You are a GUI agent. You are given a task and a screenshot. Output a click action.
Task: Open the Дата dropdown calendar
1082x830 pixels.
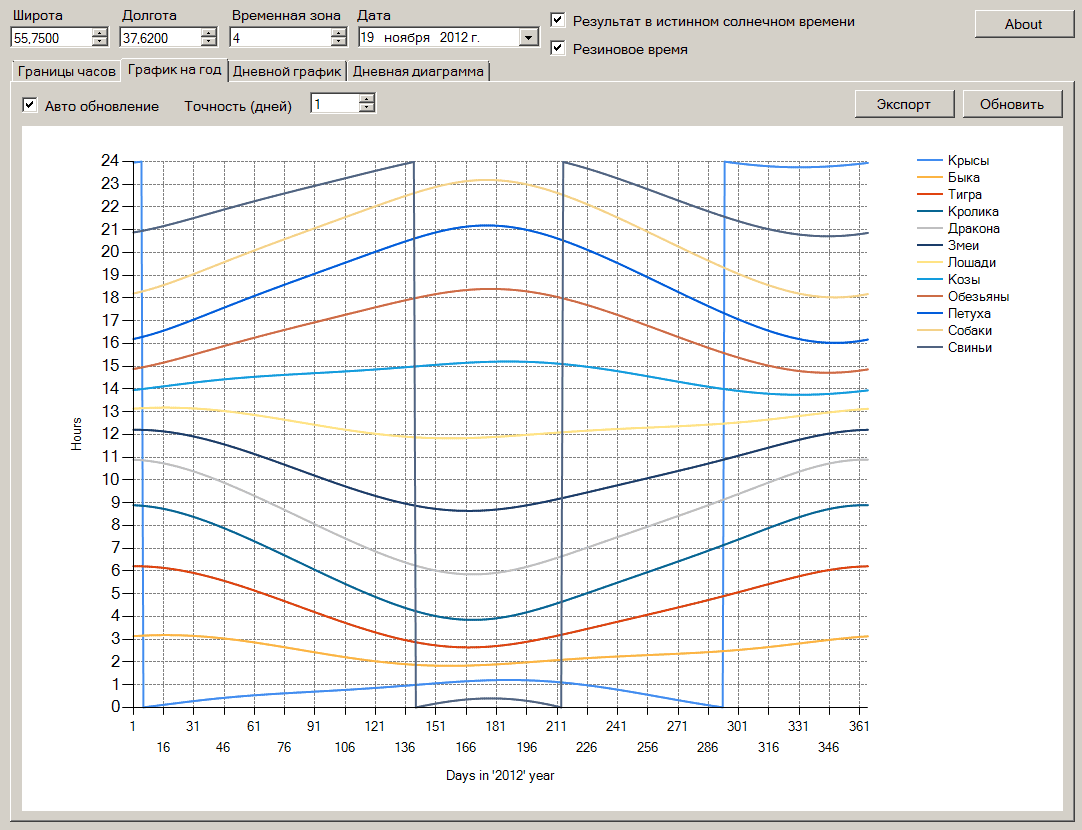click(x=528, y=38)
